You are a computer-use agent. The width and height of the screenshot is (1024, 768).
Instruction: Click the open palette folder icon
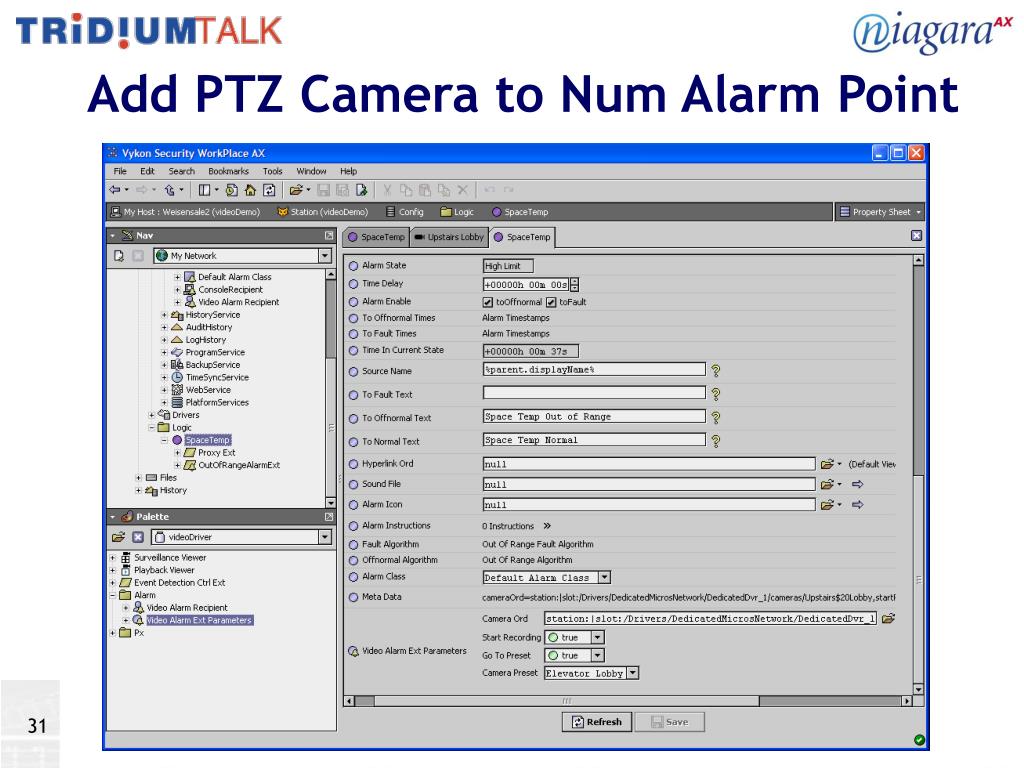[x=118, y=537]
